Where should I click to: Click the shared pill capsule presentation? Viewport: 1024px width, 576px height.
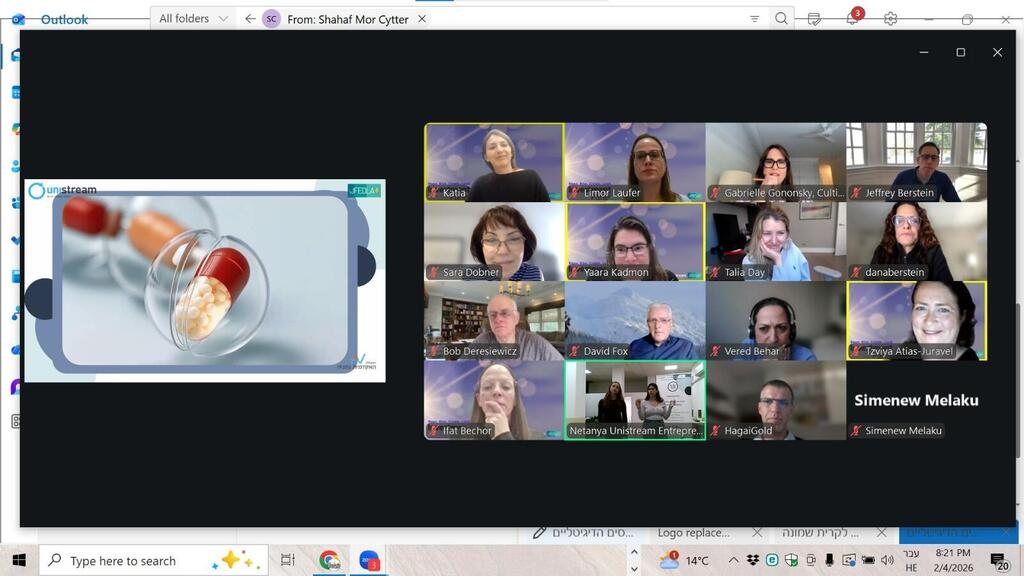[x=205, y=280]
